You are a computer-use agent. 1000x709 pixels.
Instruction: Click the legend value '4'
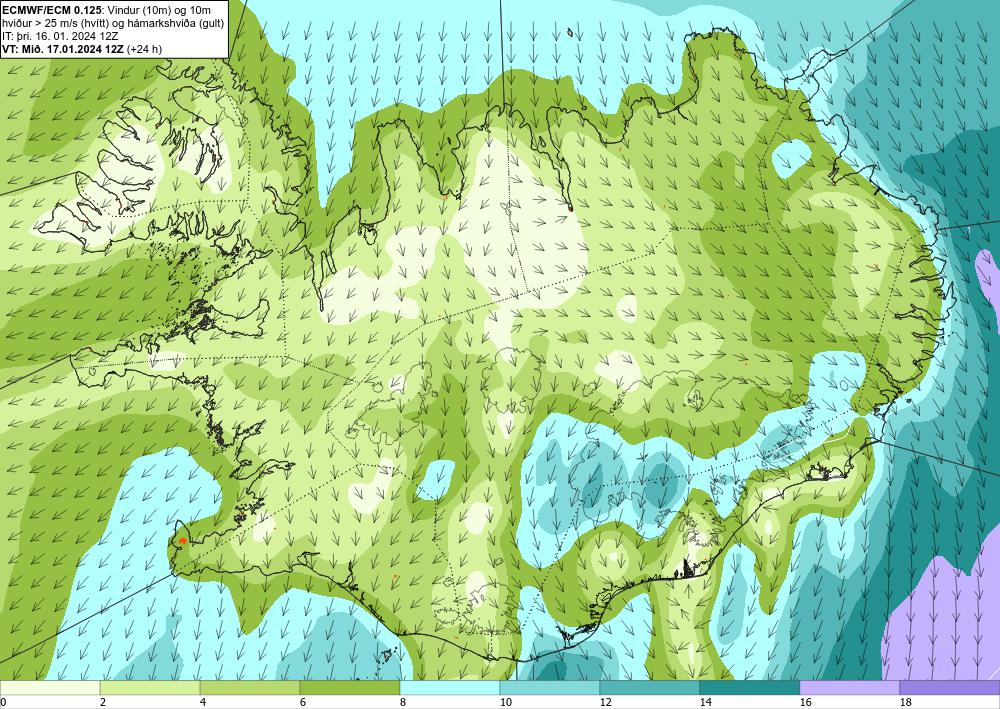203,703
